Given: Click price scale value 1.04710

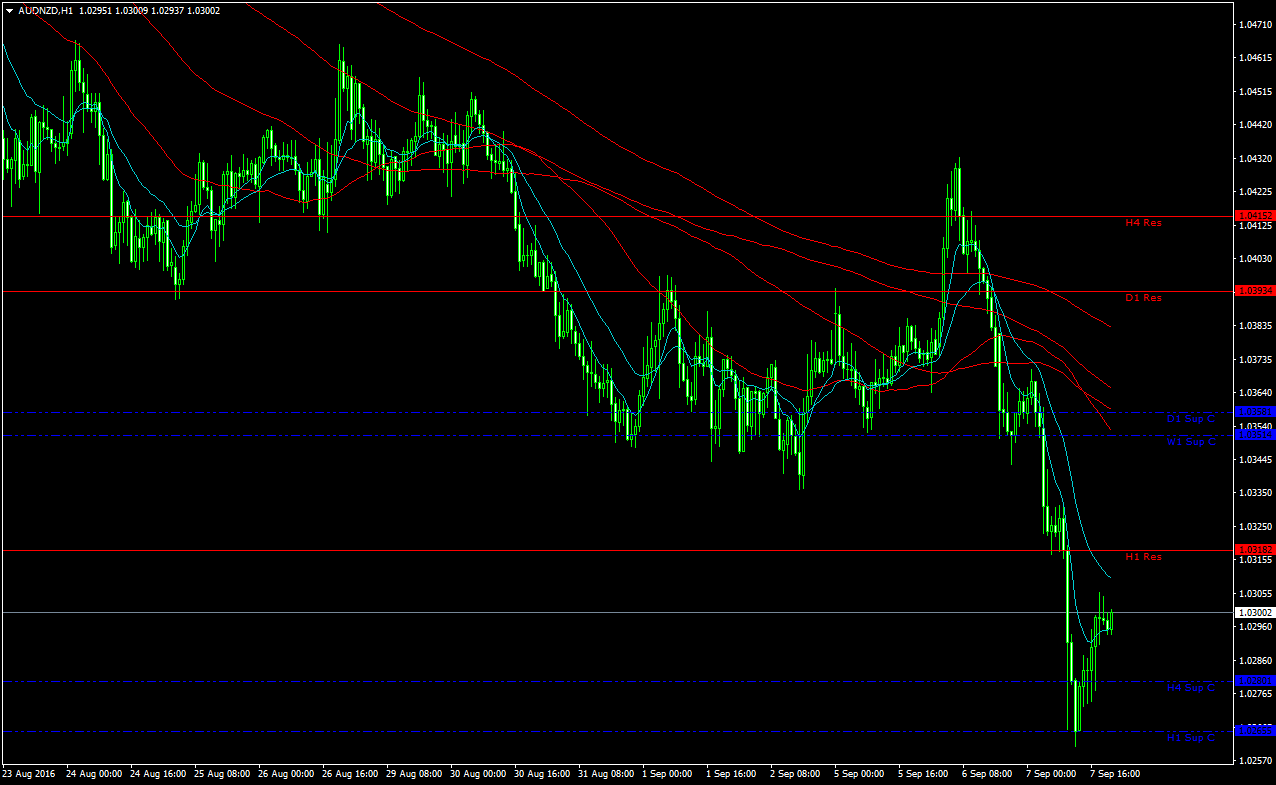Looking at the screenshot, I should pos(1255,24).
